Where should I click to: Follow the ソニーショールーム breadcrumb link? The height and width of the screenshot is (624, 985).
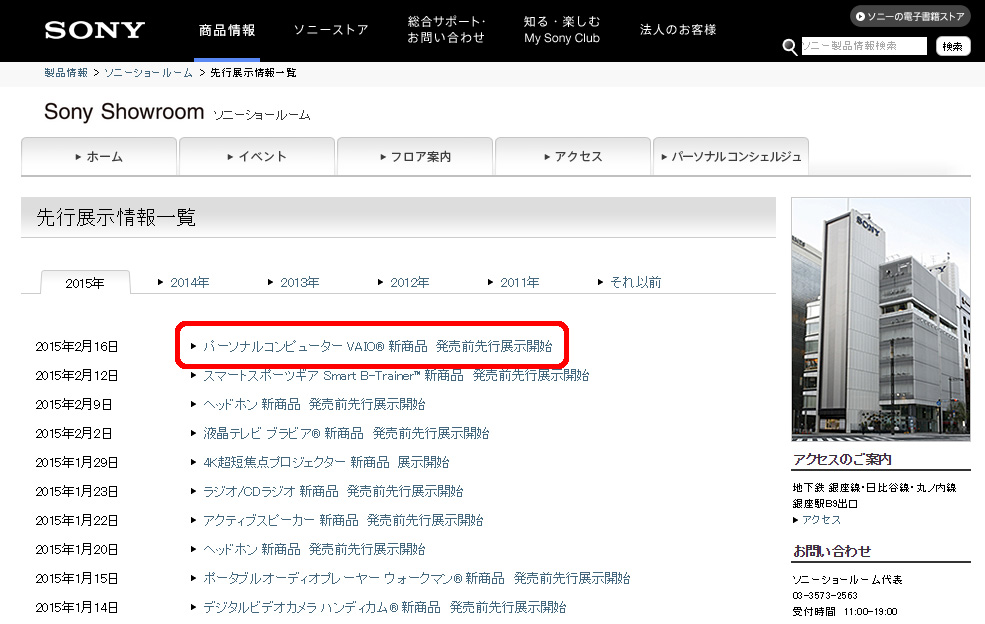click(148, 73)
